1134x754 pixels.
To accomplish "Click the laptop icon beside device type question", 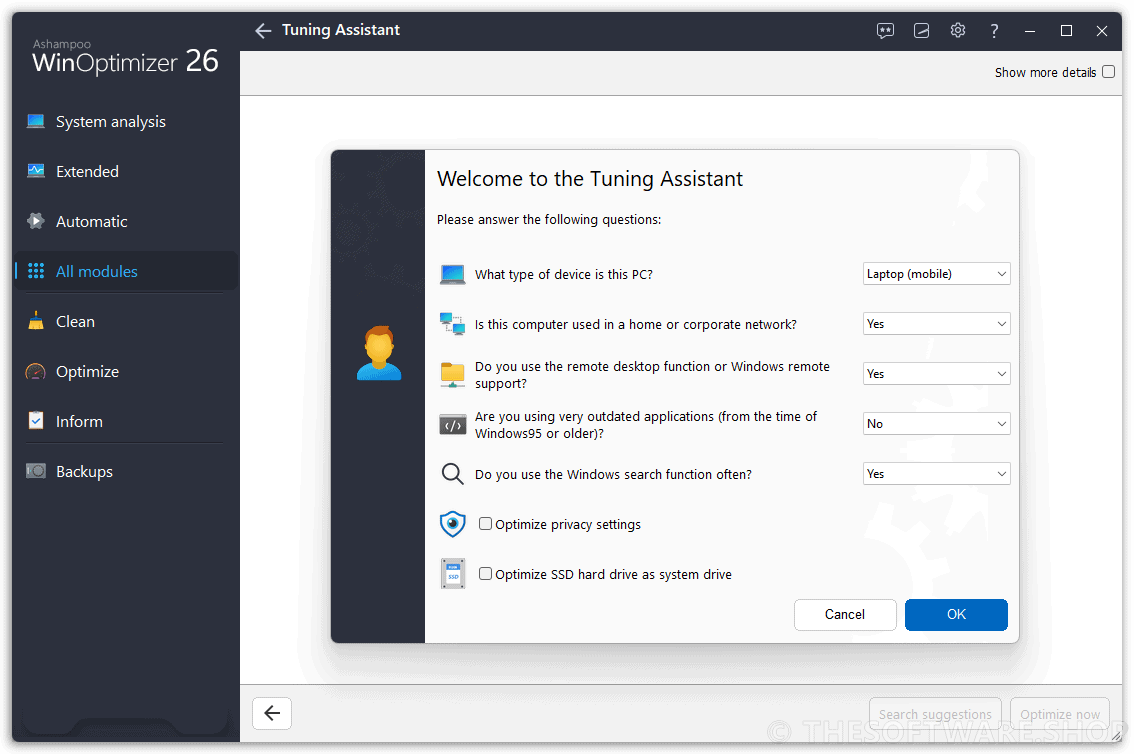I will [x=453, y=275].
